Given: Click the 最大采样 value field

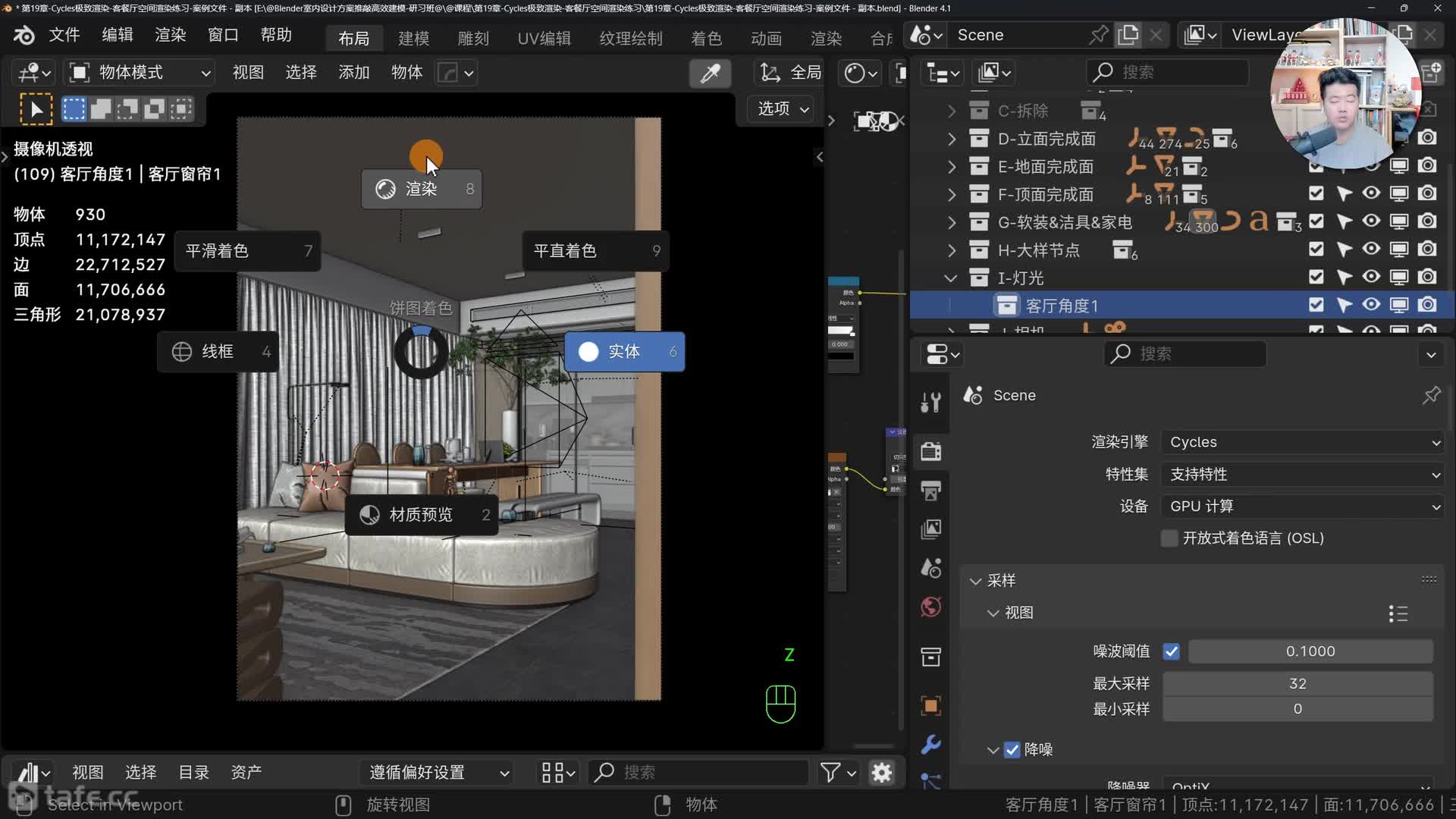Looking at the screenshot, I should coord(1297,684).
